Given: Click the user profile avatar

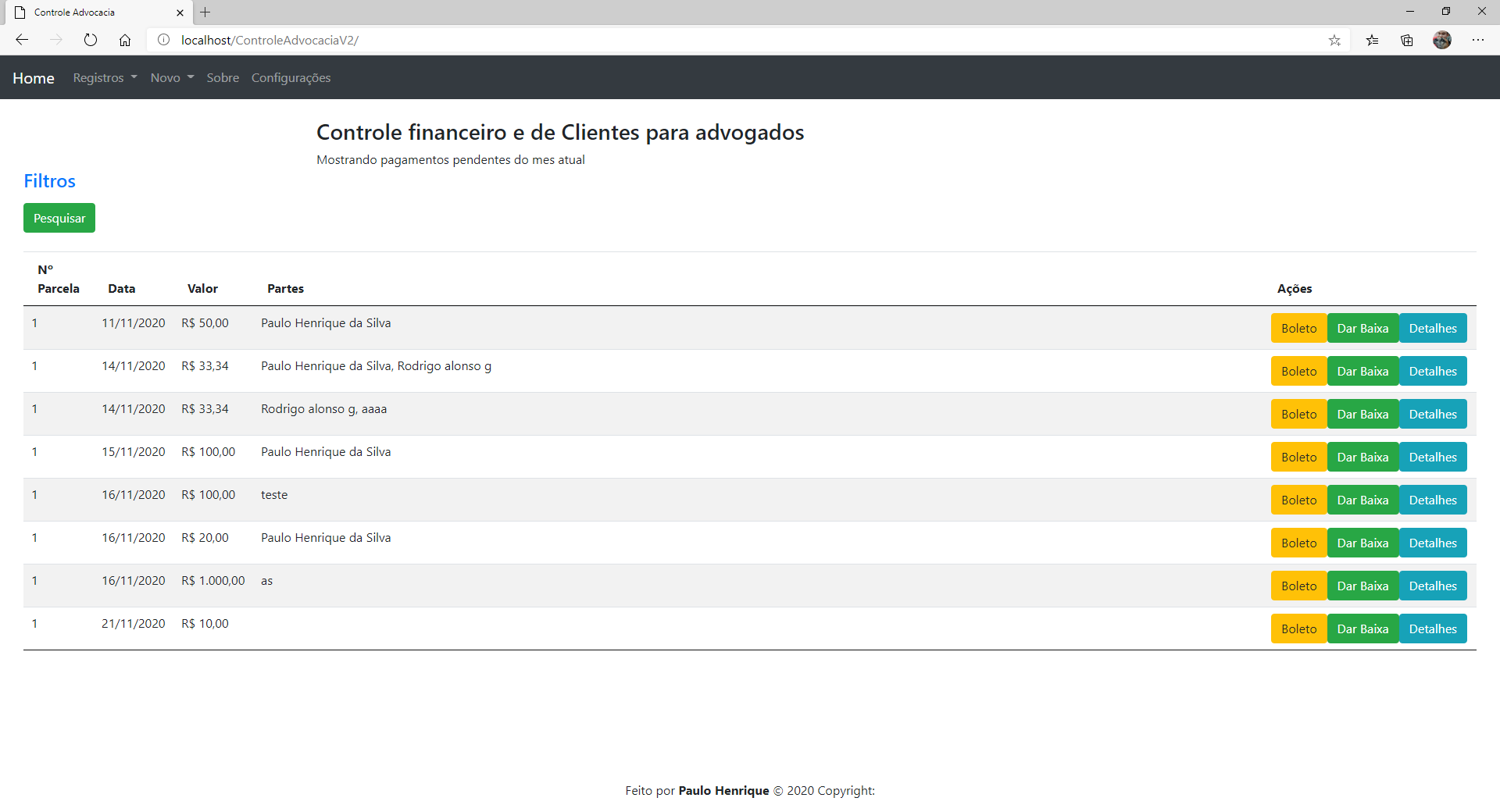Looking at the screenshot, I should pos(1442,40).
